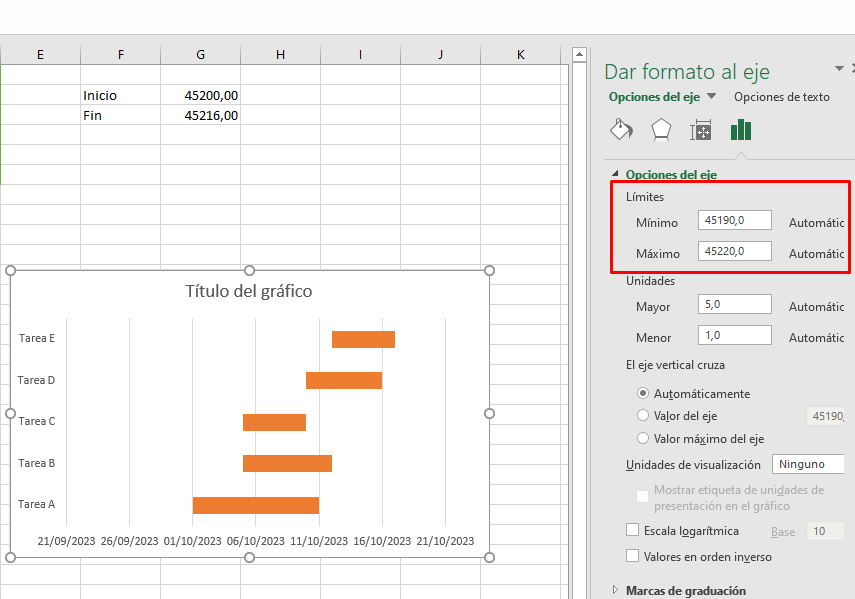
Task: Open the Opciones del eje dropdown arrow
Action: [712, 97]
